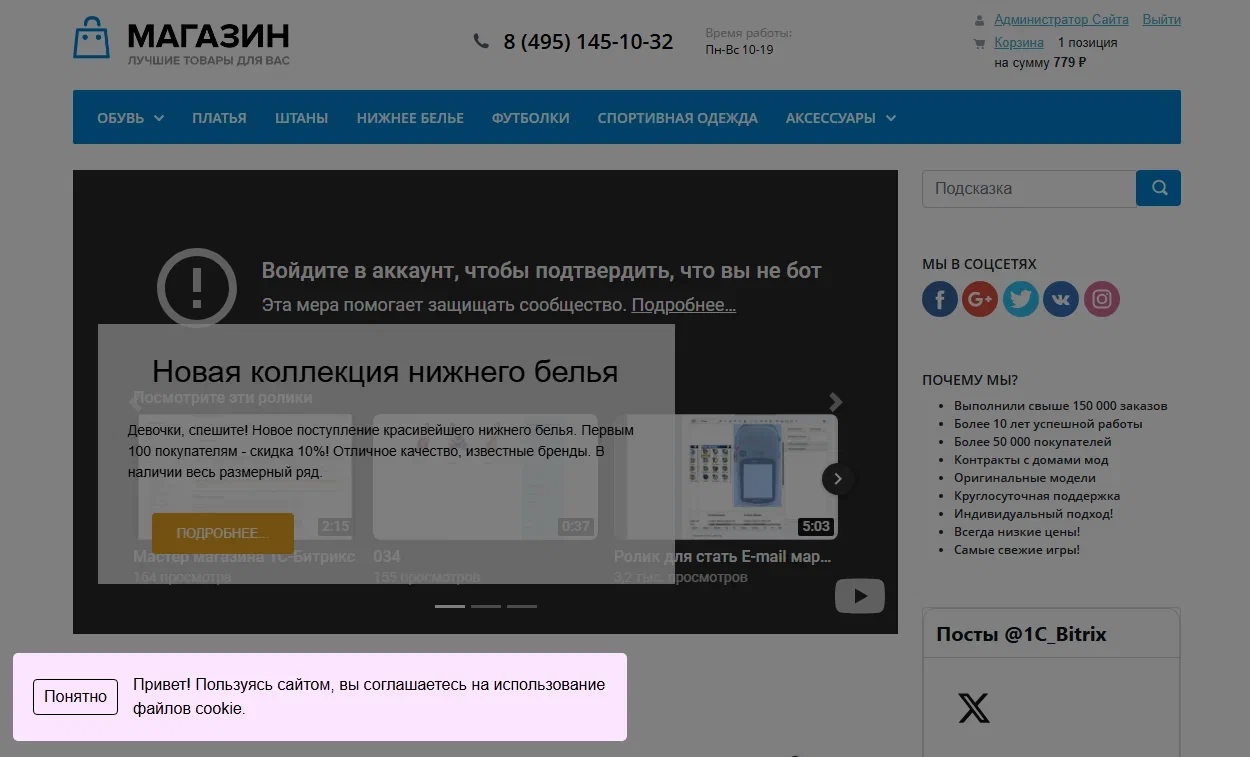Click the magnifier search button
The height and width of the screenshot is (757, 1250).
pos(1158,188)
